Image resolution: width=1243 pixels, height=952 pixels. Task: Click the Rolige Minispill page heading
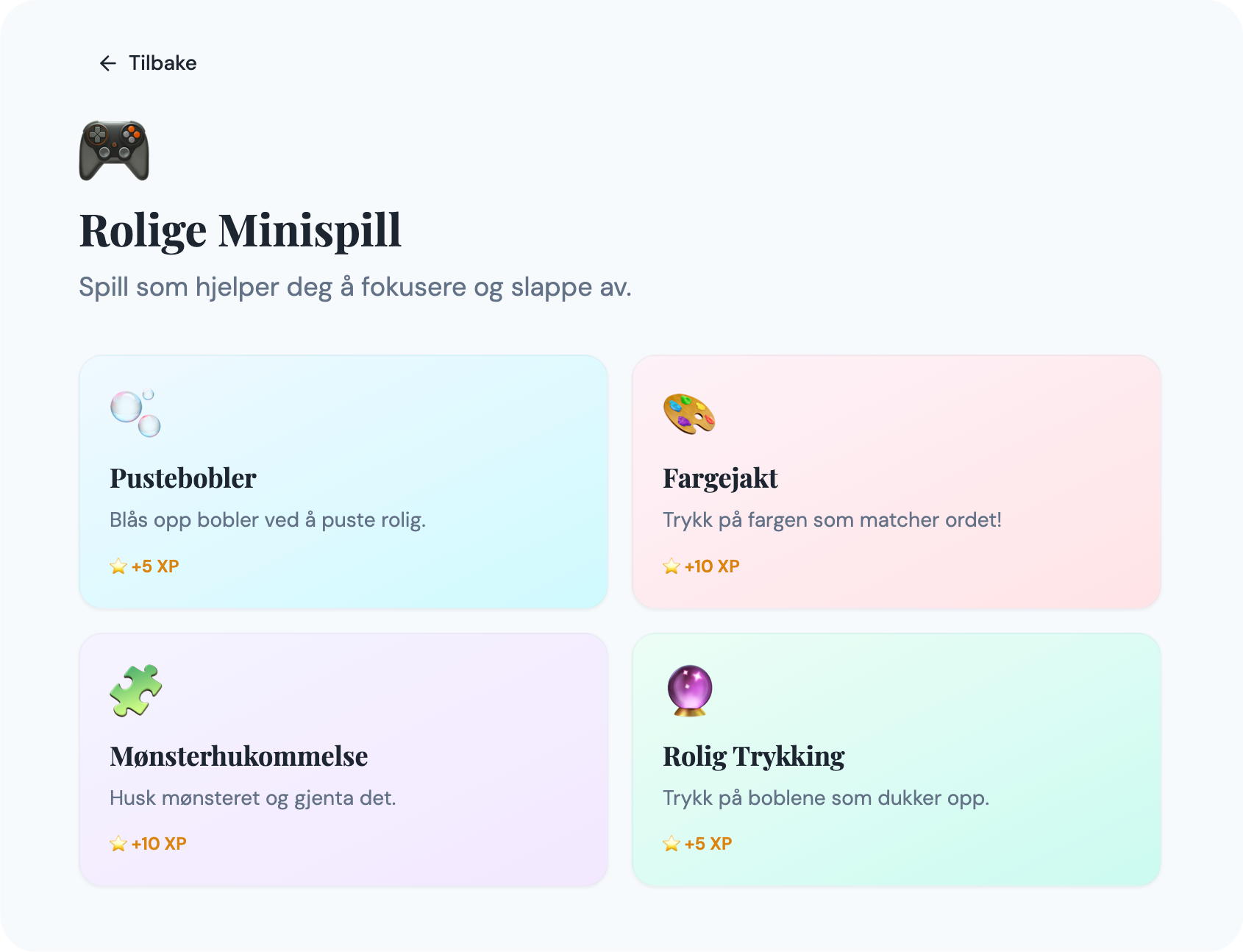pos(241,230)
